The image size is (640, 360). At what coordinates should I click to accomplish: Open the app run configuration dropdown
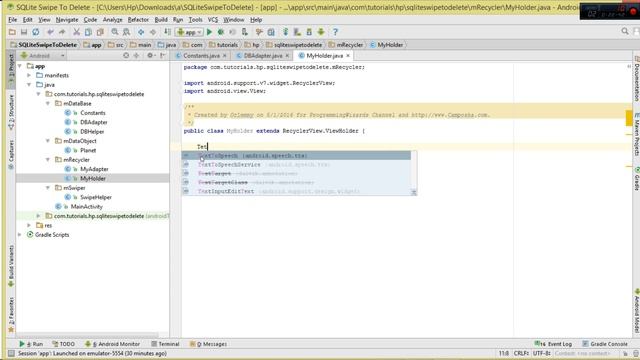189,32
